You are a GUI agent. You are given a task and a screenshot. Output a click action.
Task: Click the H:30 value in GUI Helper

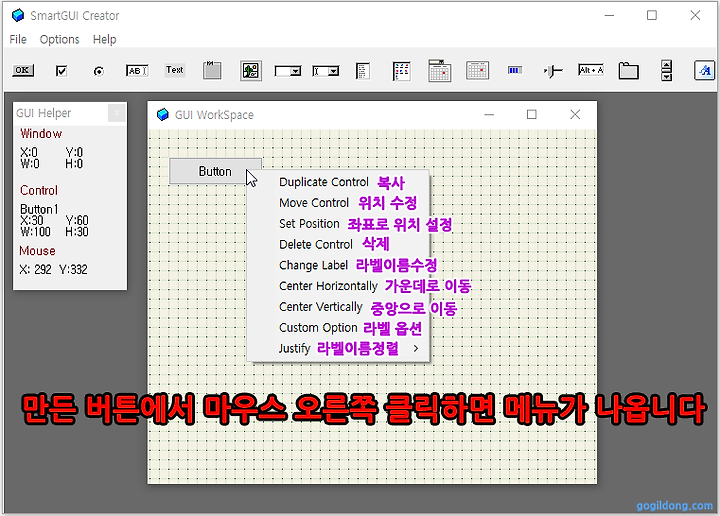77,232
